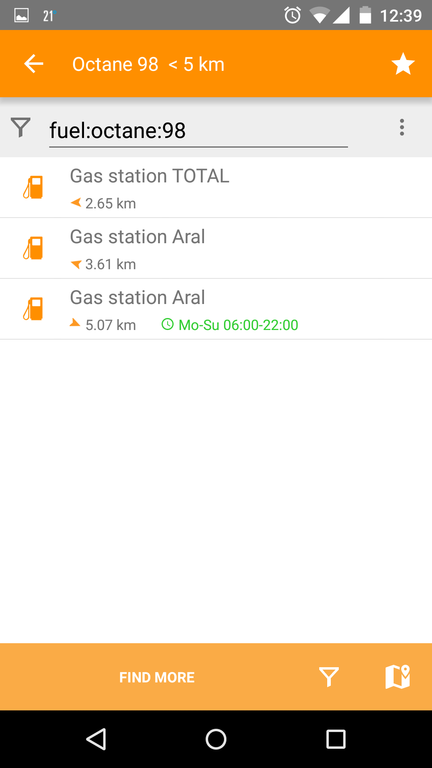Tap Android home circle button
Image resolution: width=432 pixels, height=768 pixels.
pyautogui.click(x=216, y=739)
